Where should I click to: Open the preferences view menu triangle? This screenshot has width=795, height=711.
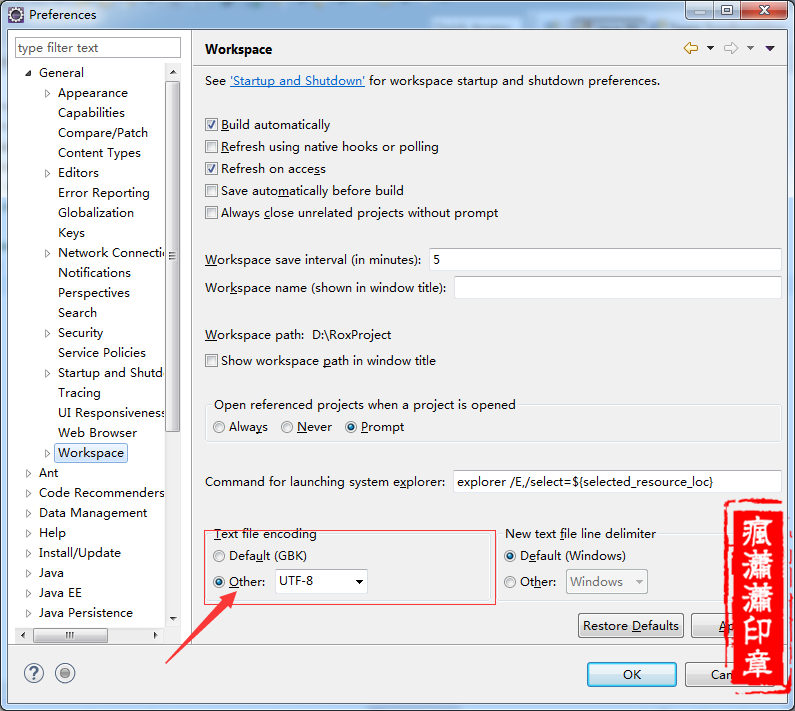(770, 48)
